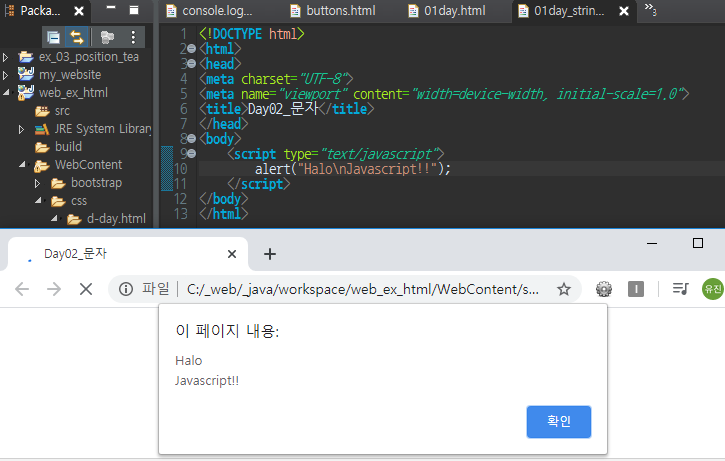Minimize the Package Explorer panel
The image size is (725, 461).
111,8
